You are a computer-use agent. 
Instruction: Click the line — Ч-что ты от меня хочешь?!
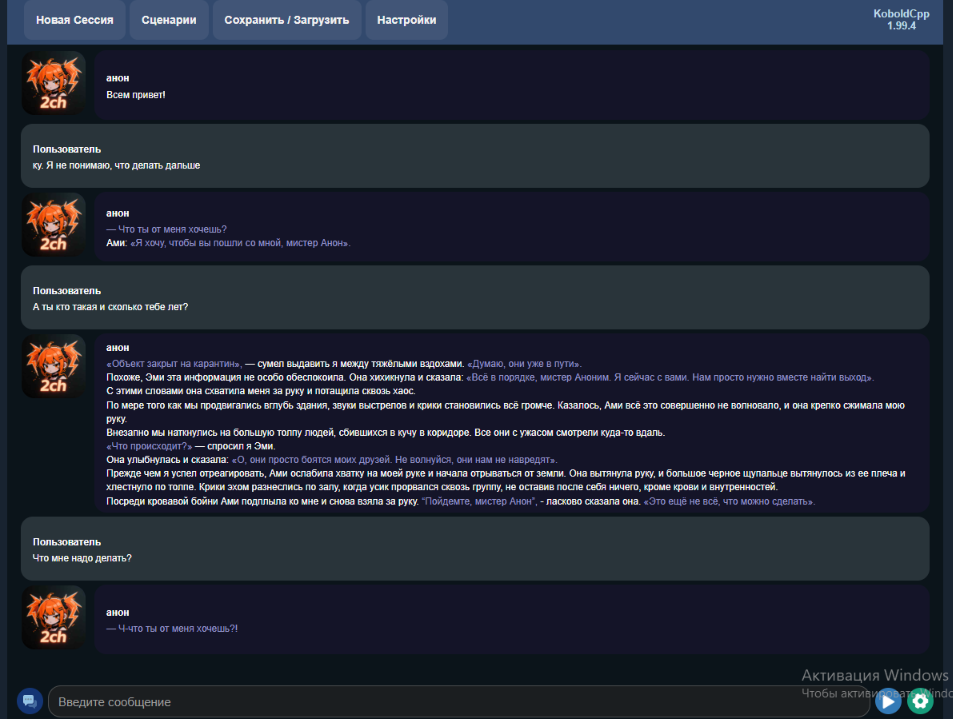(x=172, y=628)
